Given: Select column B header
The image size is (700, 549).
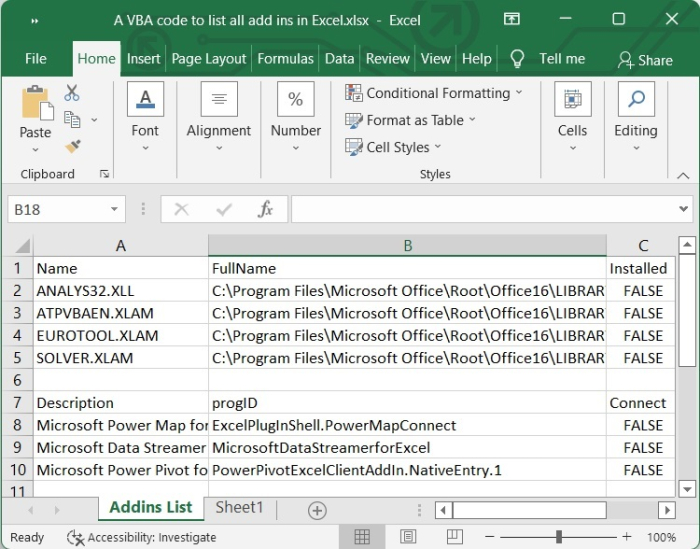Looking at the screenshot, I should (407, 246).
